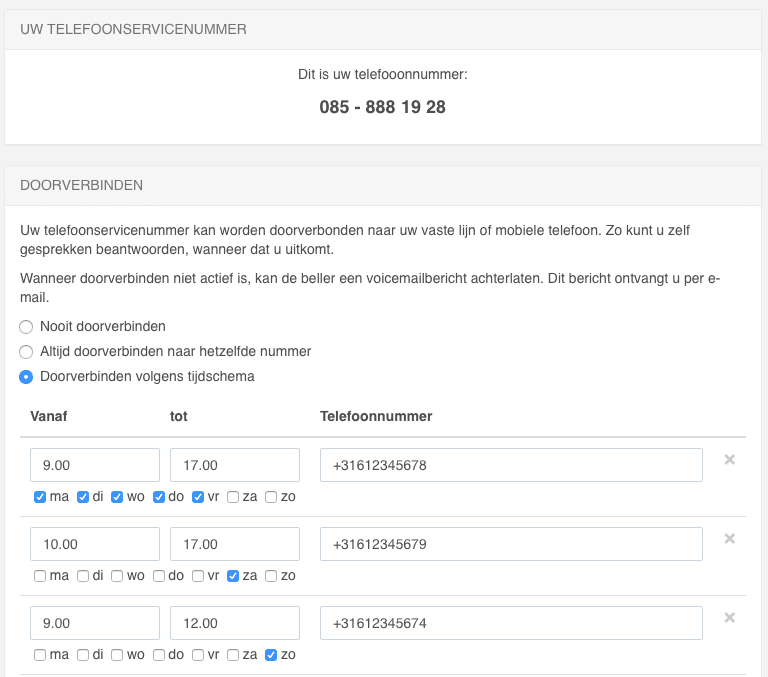
Task: Focus the +31612345679 phone number field
Action: (511, 544)
